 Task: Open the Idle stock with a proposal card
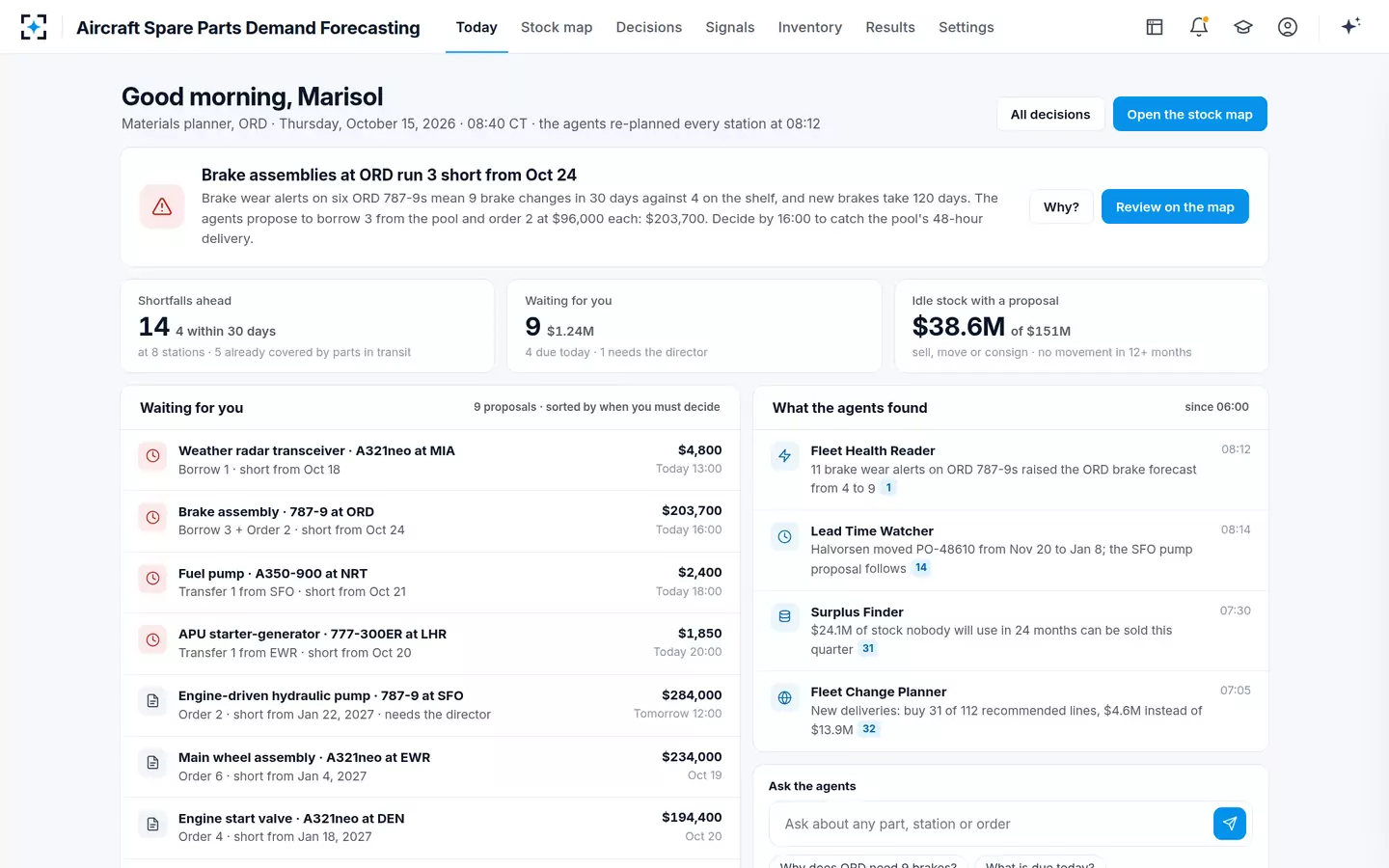point(1081,326)
